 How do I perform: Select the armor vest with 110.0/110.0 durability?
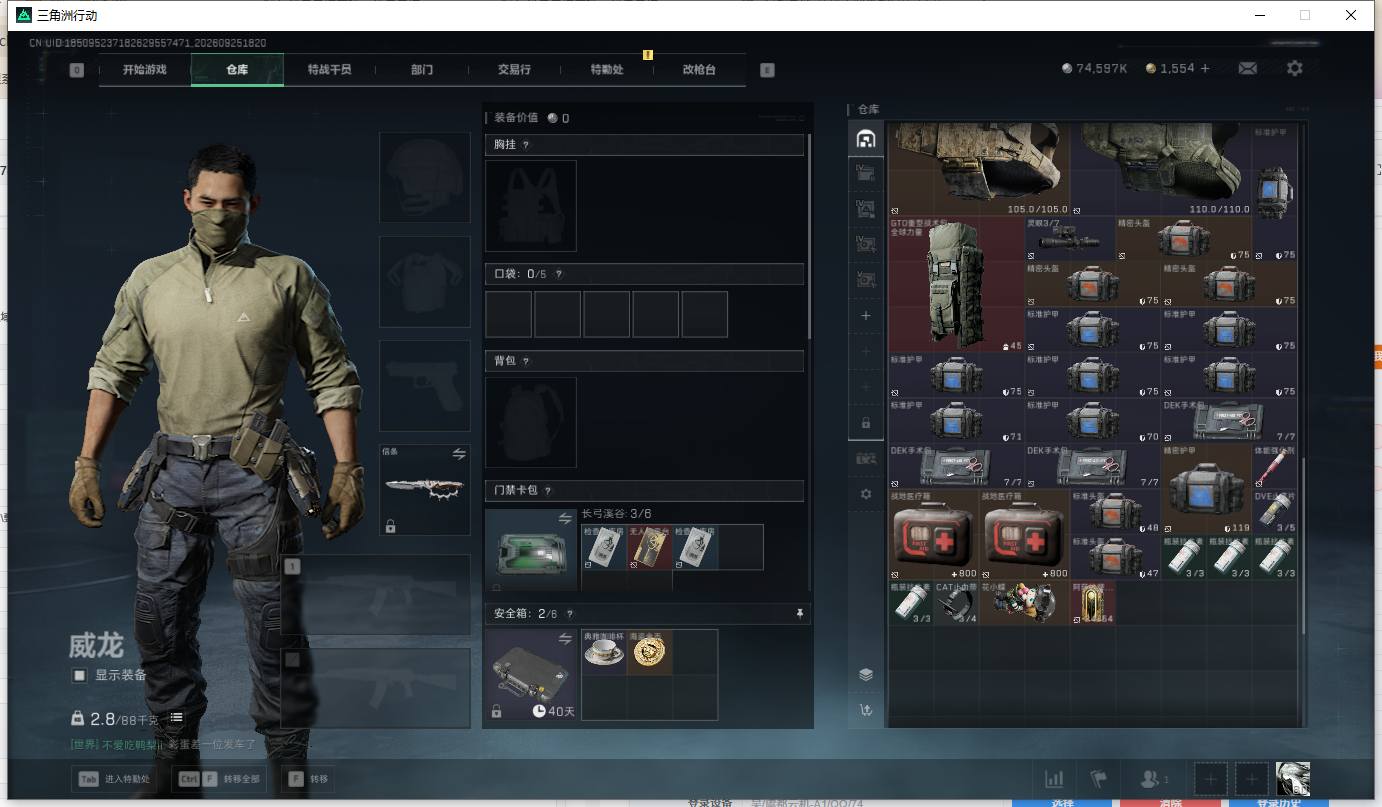[1161, 170]
